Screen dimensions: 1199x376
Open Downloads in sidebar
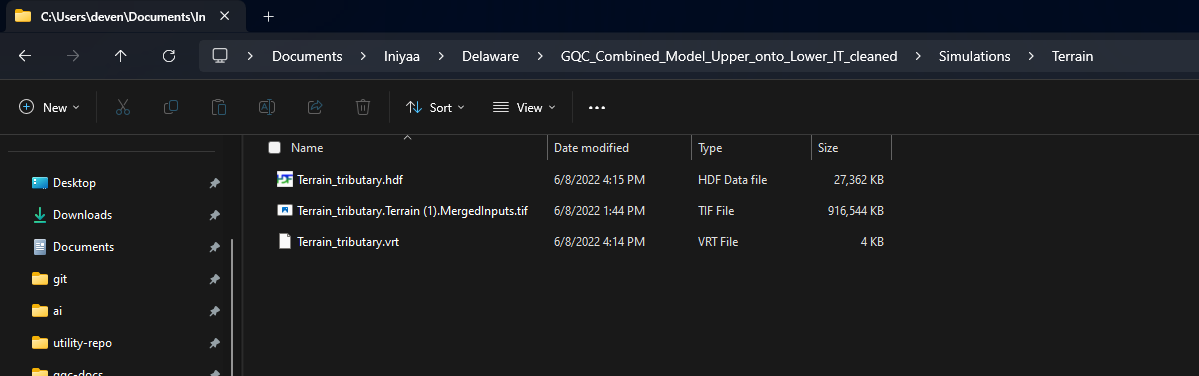point(83,216)
